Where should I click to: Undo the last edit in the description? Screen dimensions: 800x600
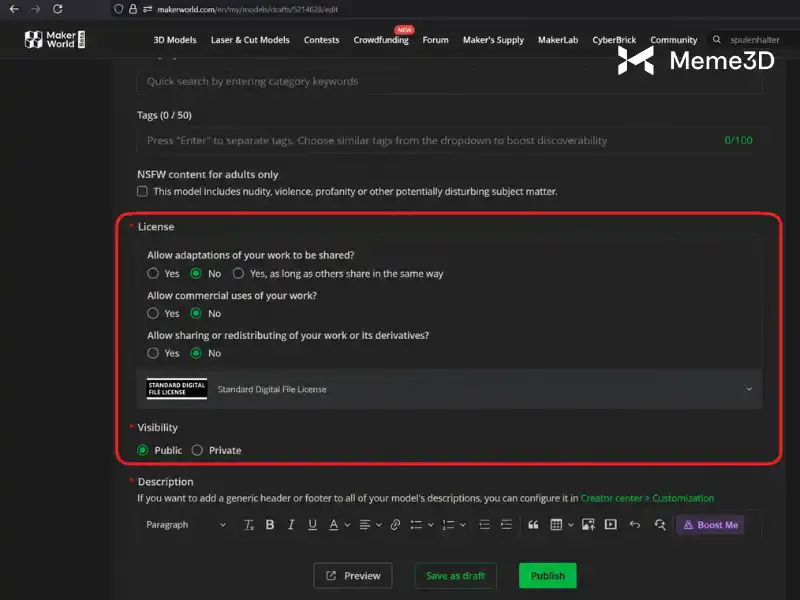pyautogui.click(x=635, y=524)
